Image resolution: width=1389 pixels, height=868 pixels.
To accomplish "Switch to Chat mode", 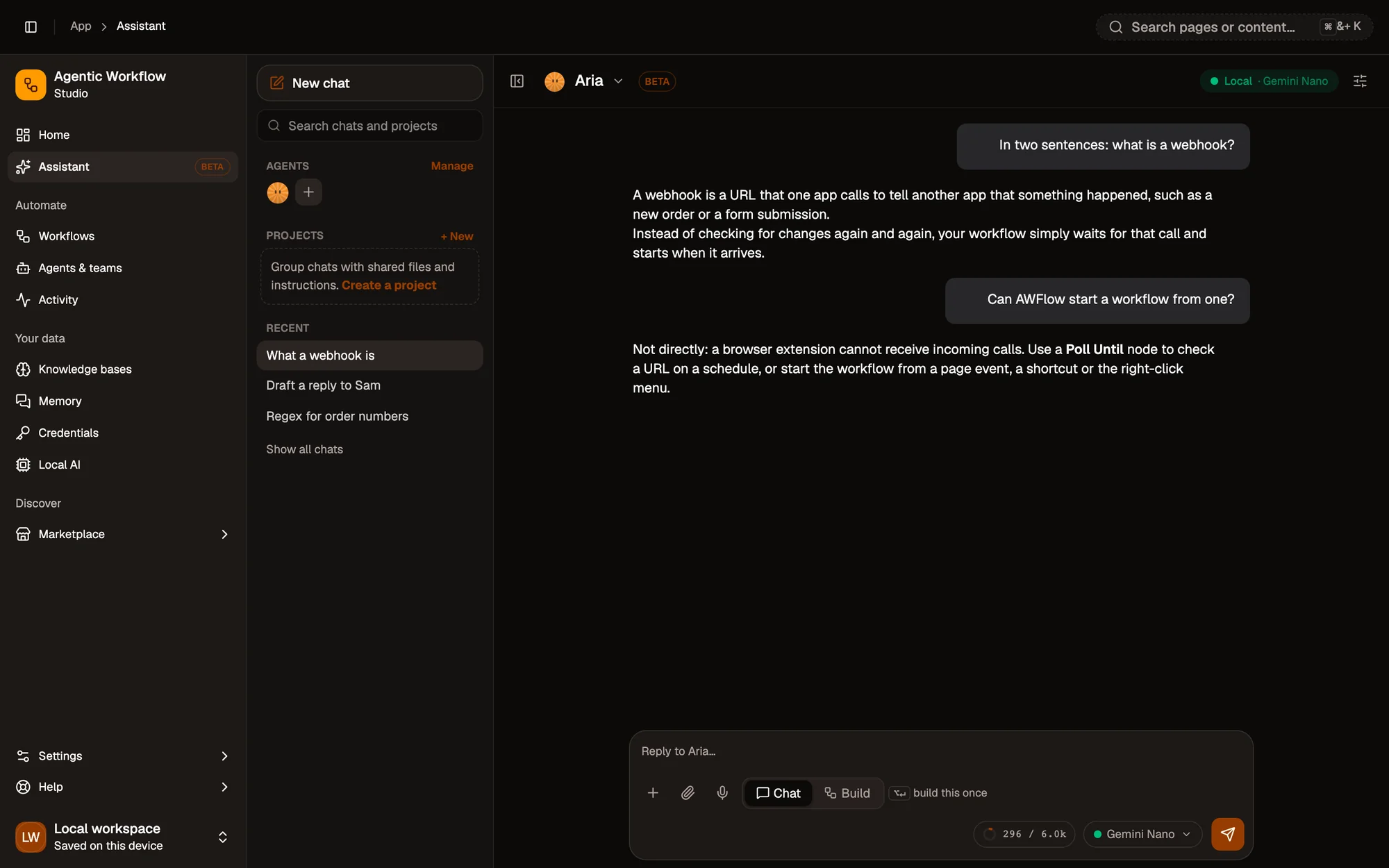I will [x=778, y=793].
